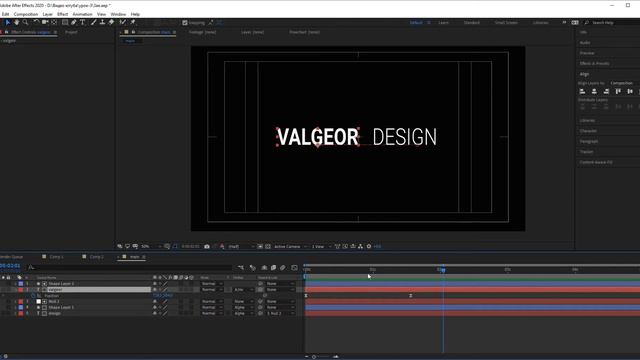The width and height of the screenshot is (640, 360).
Task: Enable the Snapping checkbox
Action: [x=185, y=23]
